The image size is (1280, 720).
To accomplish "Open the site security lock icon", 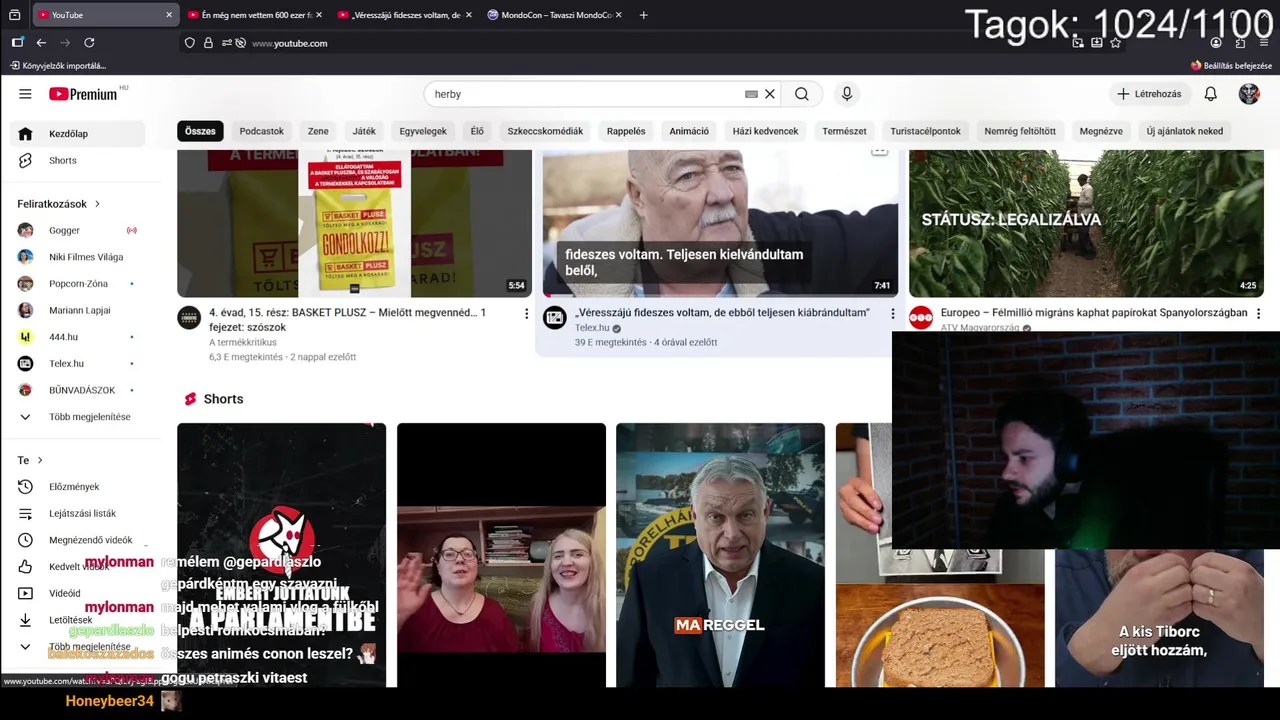I will (208, 43).
